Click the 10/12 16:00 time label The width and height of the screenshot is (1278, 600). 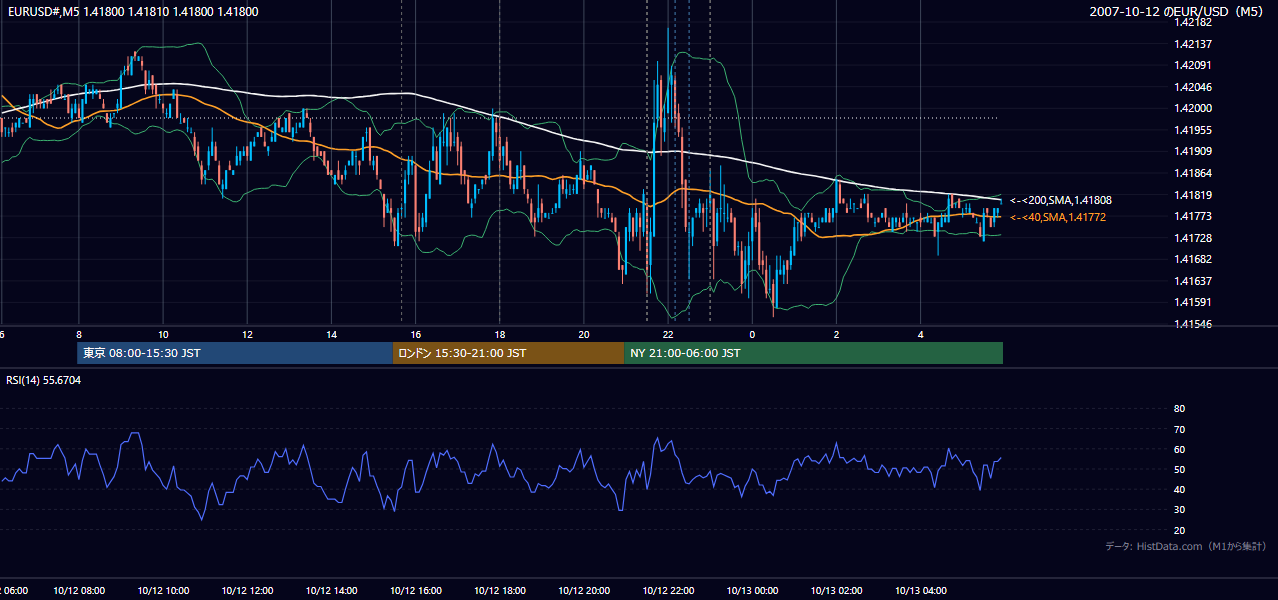coord(415,590)
